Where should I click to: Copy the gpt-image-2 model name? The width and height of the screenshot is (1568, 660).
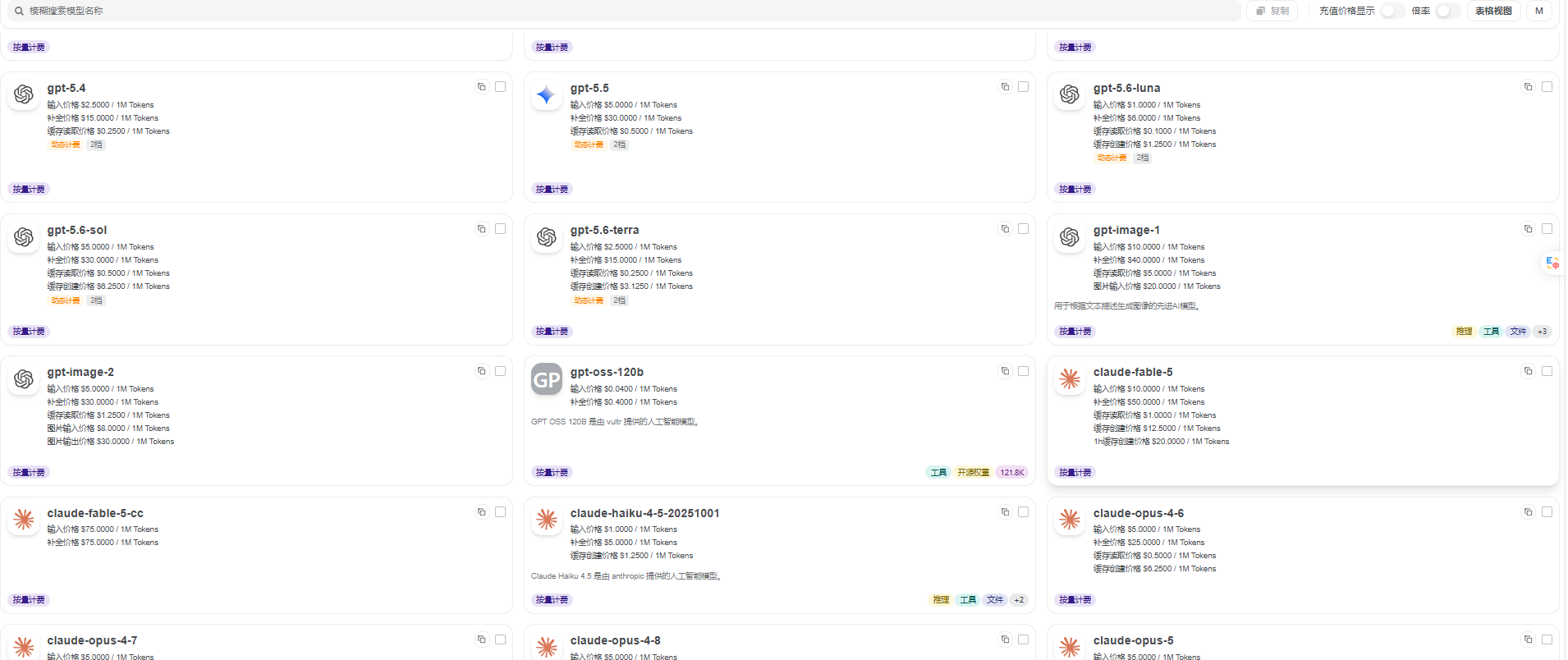click(482, 371)
